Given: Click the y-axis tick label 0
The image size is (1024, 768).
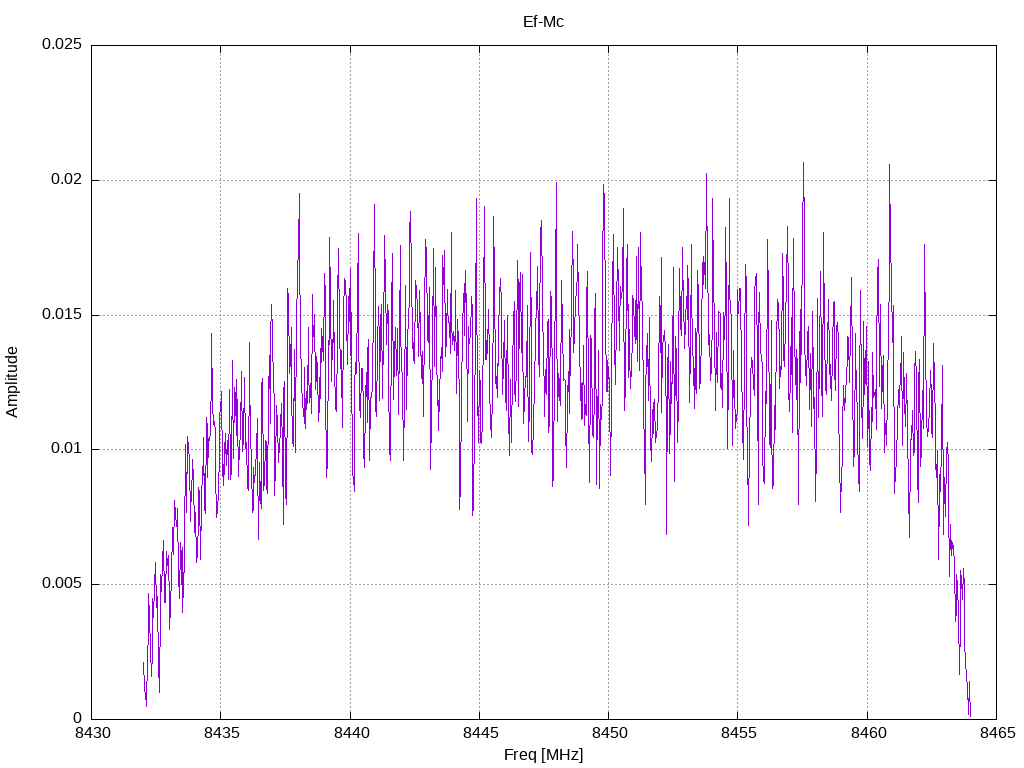Looking at the screenshot, I should (x=78, y=718).
